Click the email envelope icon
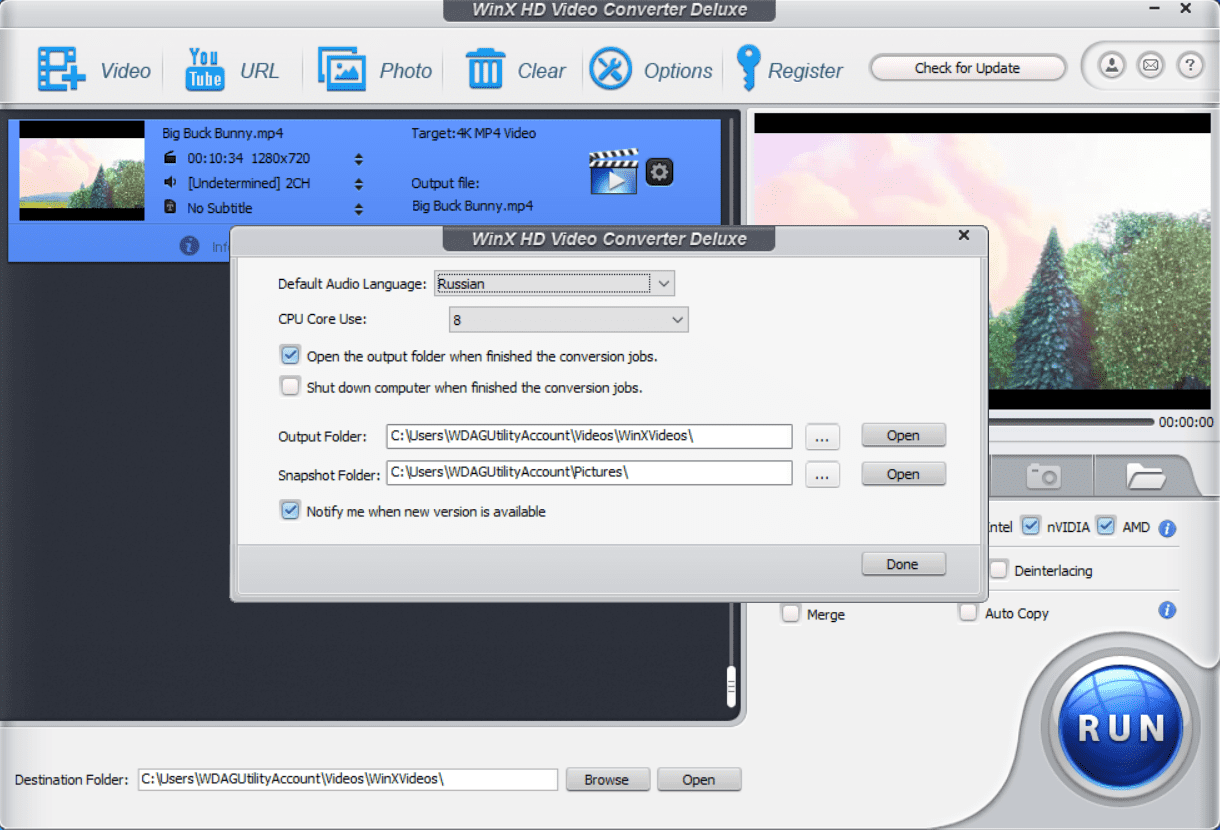The height and width of the screenshot is (830, 1220). point(1151,66)
